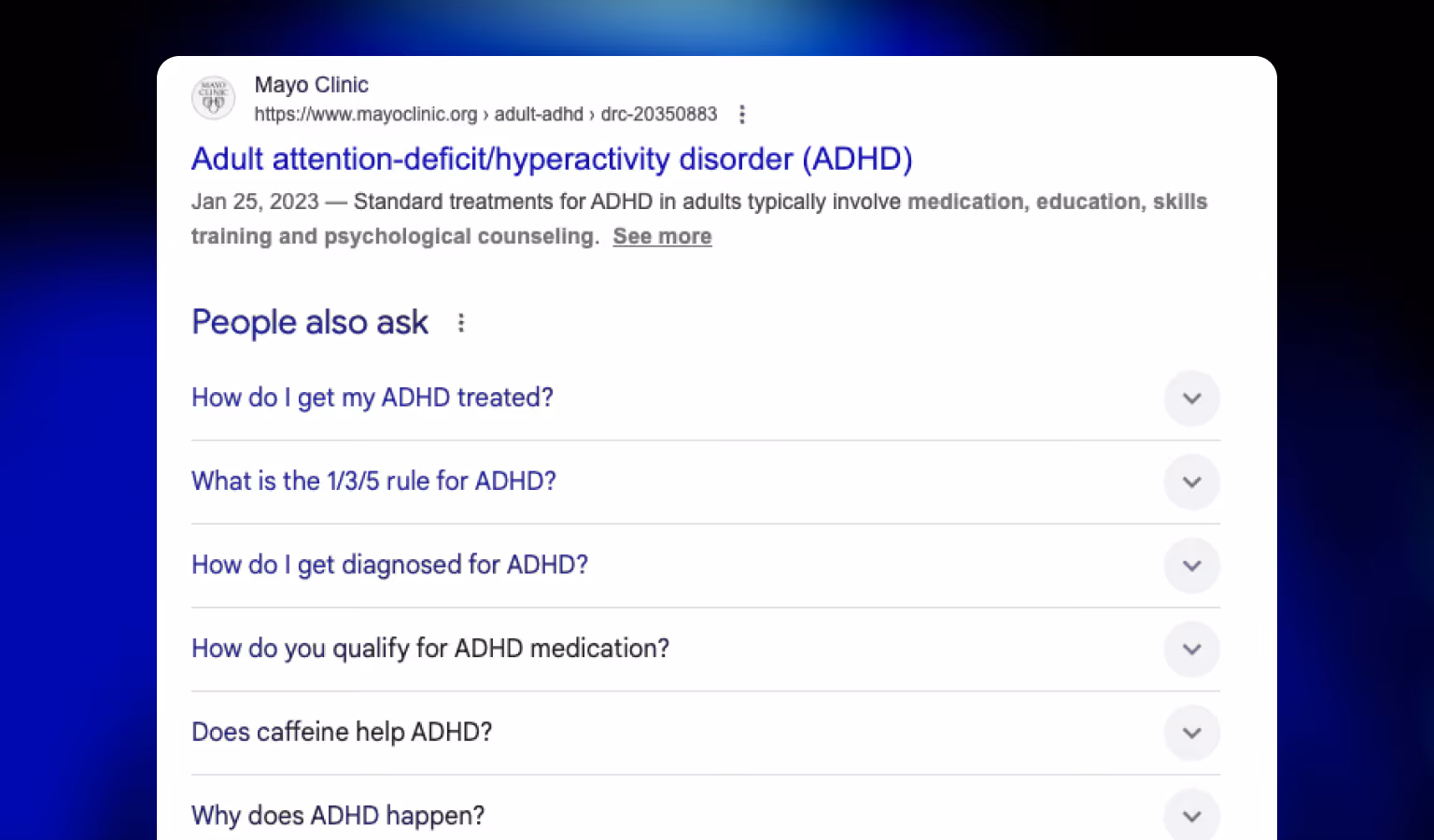Image resolution: width=1434 pixels, height=840 pixels.
Task: Expand 'How do I get my ADHD treated?'
Action: pyautogui.click(x=372, y=399)
